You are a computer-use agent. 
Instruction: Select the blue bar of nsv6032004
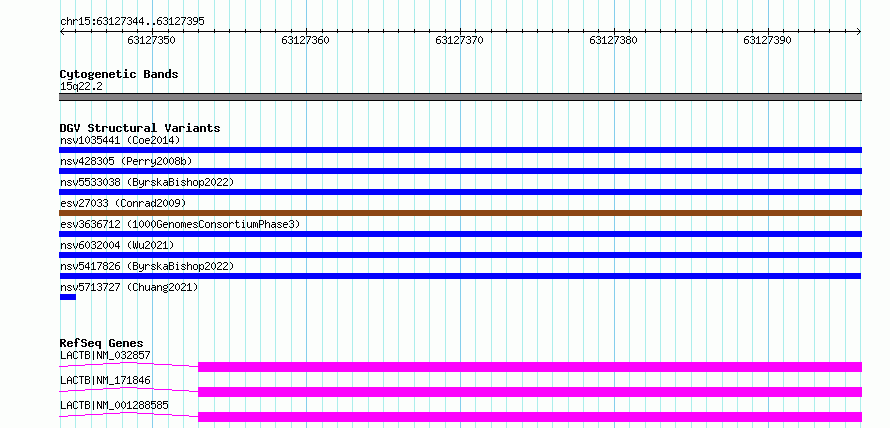tap(460, 255)
